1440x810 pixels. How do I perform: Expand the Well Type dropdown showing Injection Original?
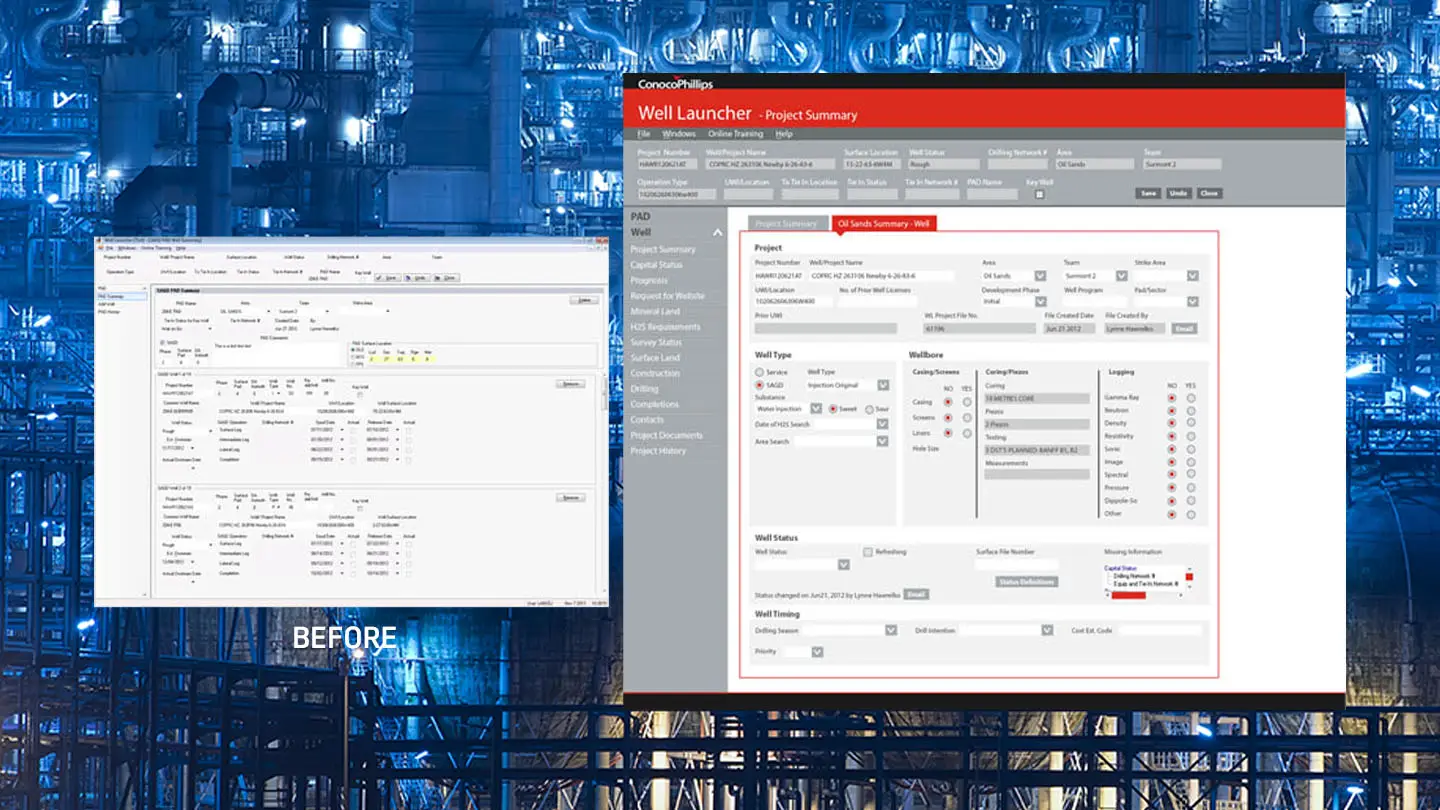tap(883, 385)
